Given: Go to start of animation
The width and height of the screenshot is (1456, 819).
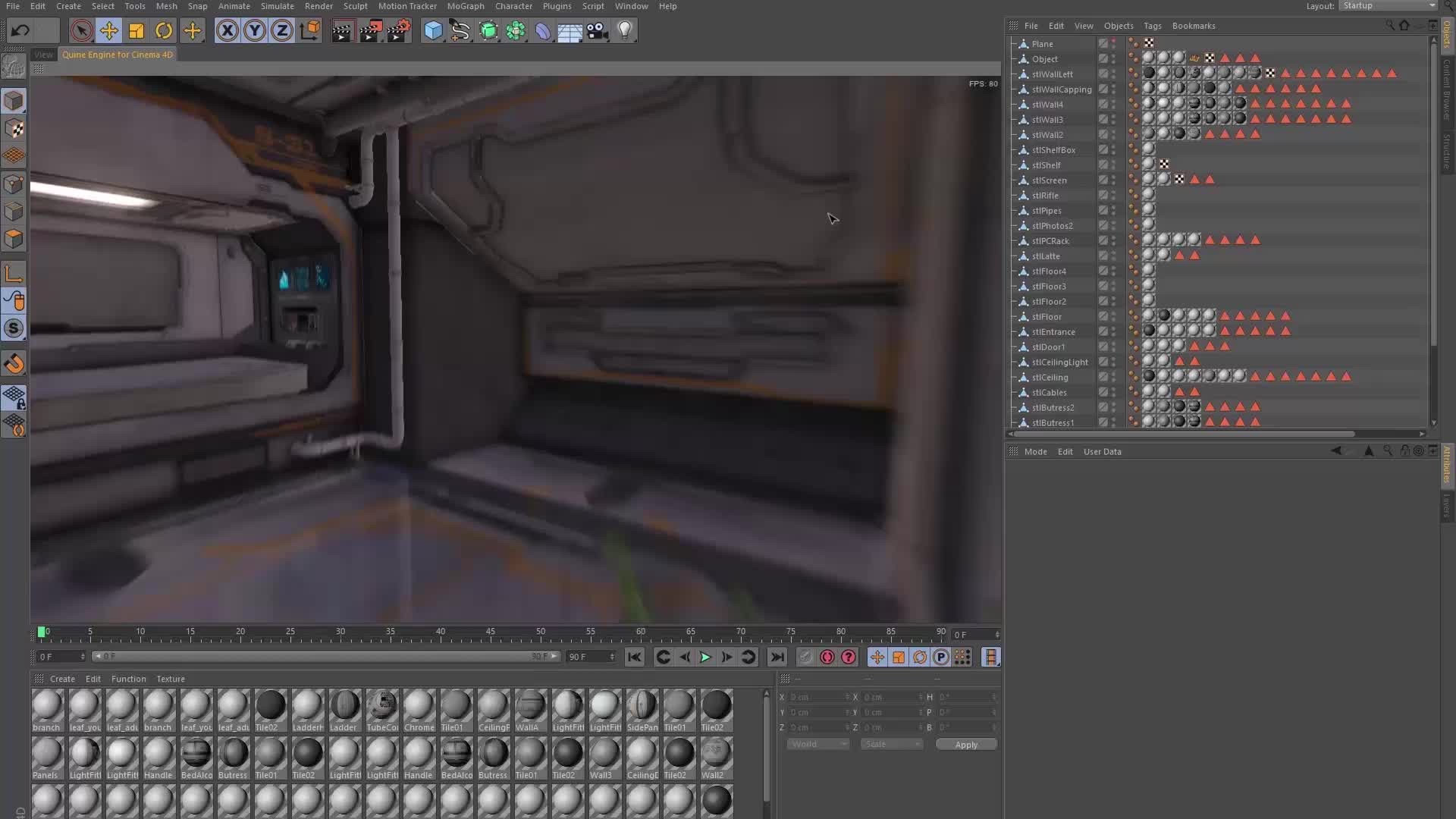Looking at the screenshot, I should point(635,657).
